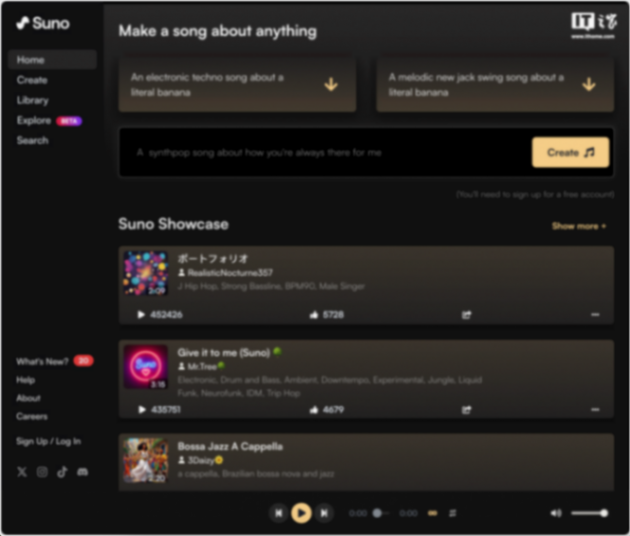This screenshot has height=536, width=630.
Task: Click the play button in the bottom player
Action: point(301,513)
